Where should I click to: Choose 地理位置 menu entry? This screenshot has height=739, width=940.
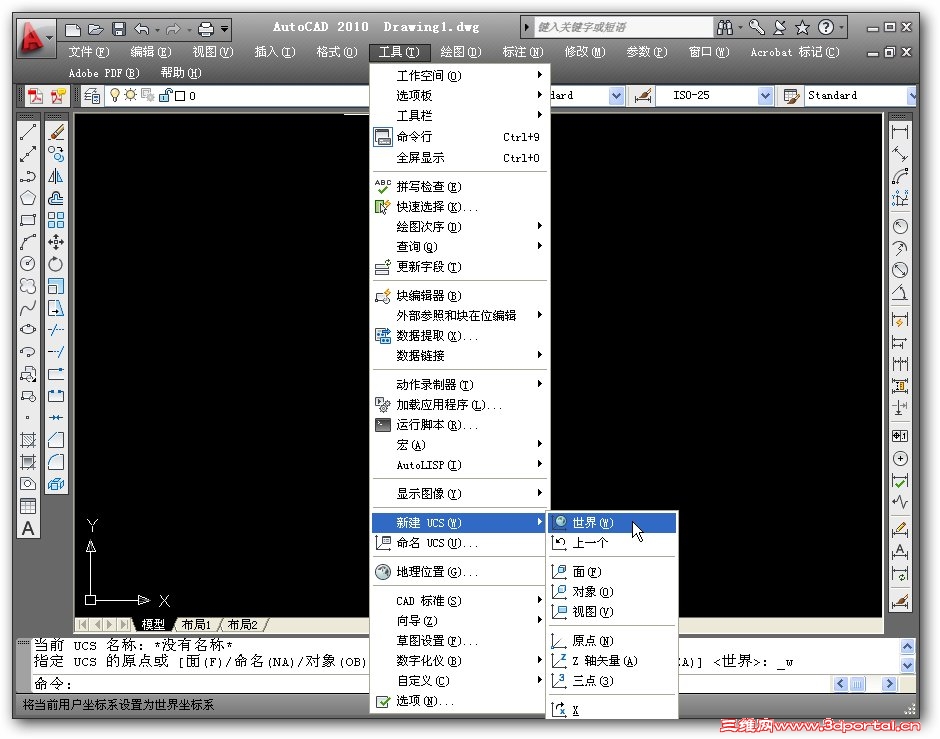[460, 572]
